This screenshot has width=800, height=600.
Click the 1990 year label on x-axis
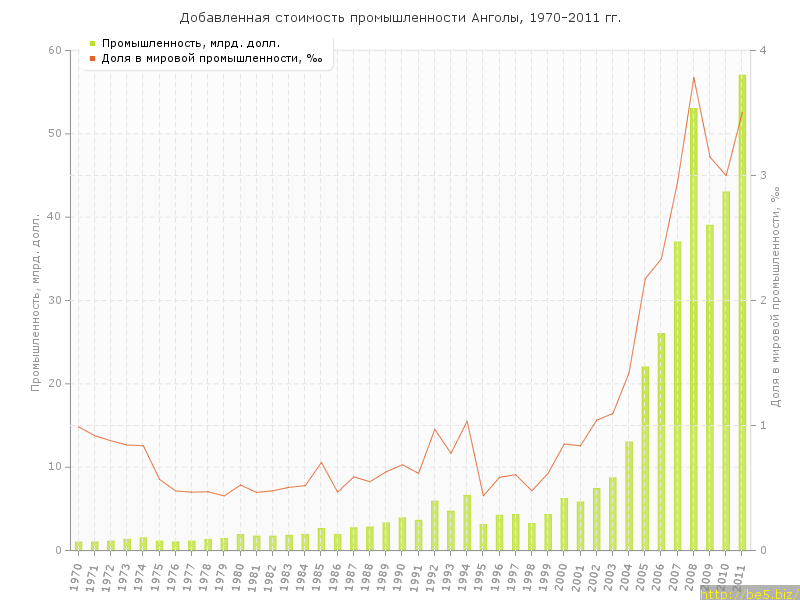pos(400,576)
